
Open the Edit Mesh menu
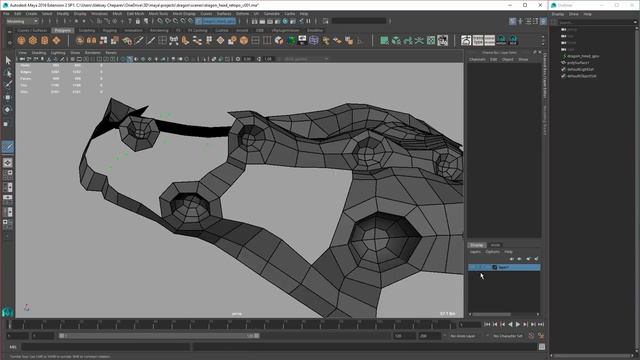click(x=135, y=13)
